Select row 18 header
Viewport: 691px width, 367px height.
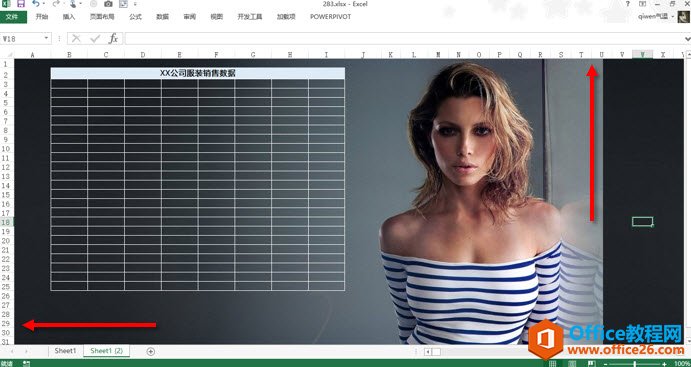pos(7,222)
